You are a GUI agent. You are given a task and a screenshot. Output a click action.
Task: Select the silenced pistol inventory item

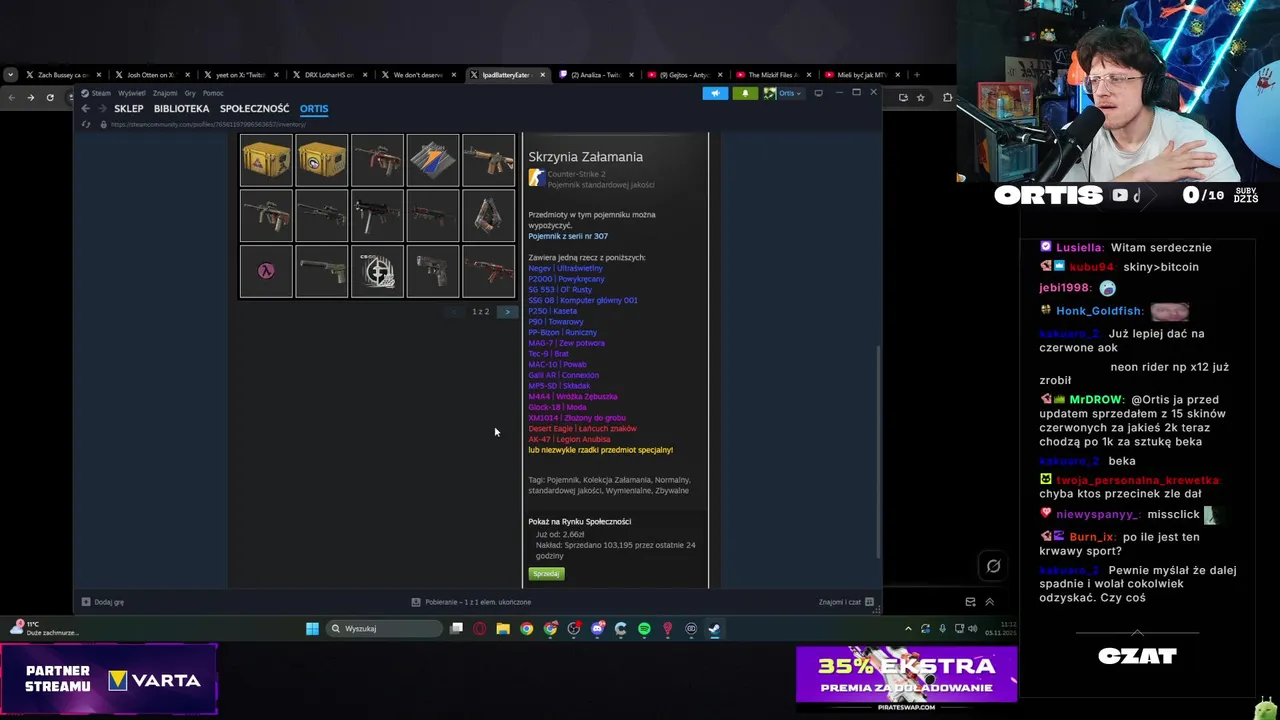pyautogui.click(x=322, y=272)
